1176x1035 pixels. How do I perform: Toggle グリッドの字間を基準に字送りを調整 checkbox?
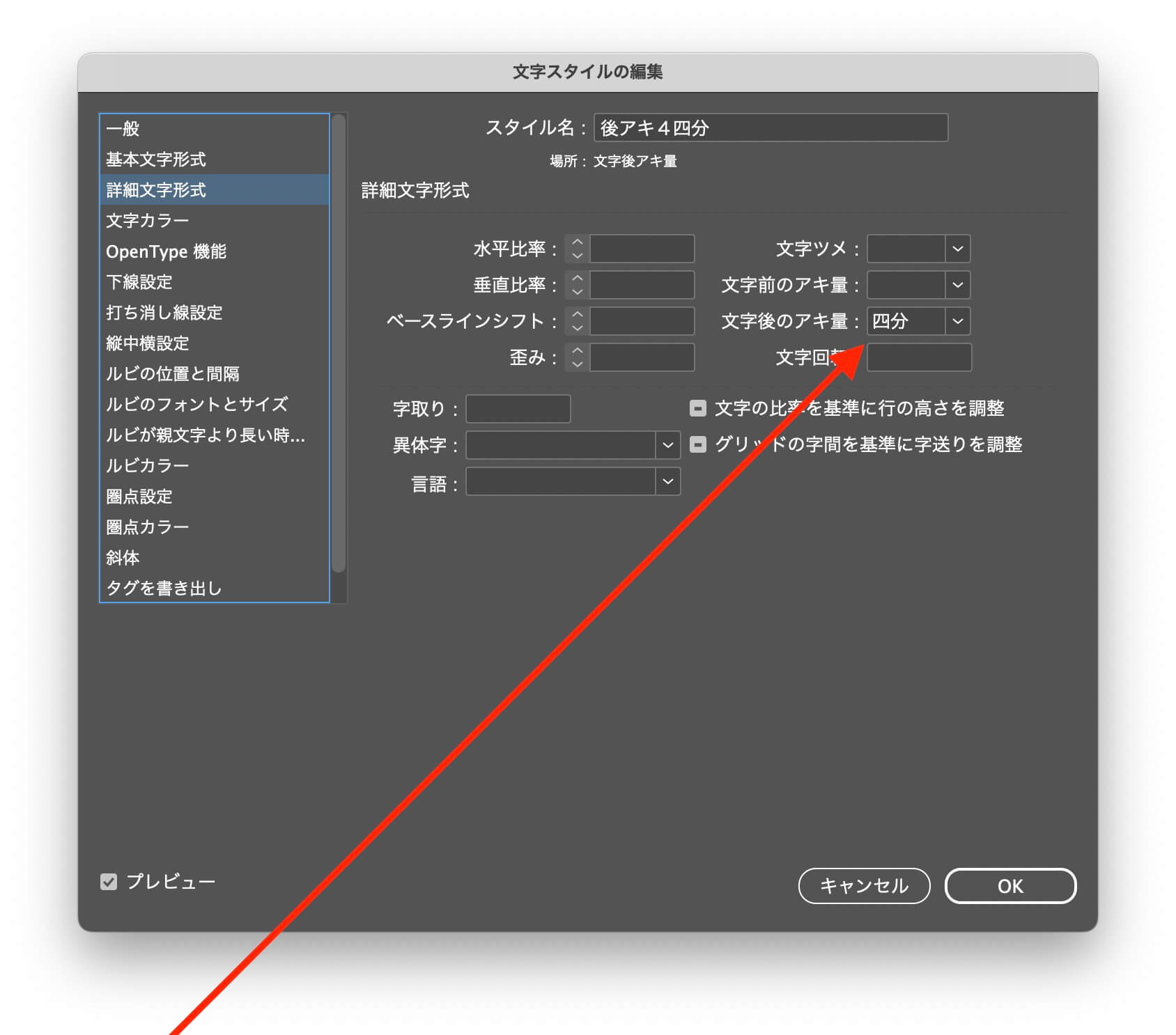[x=697, y=444]
